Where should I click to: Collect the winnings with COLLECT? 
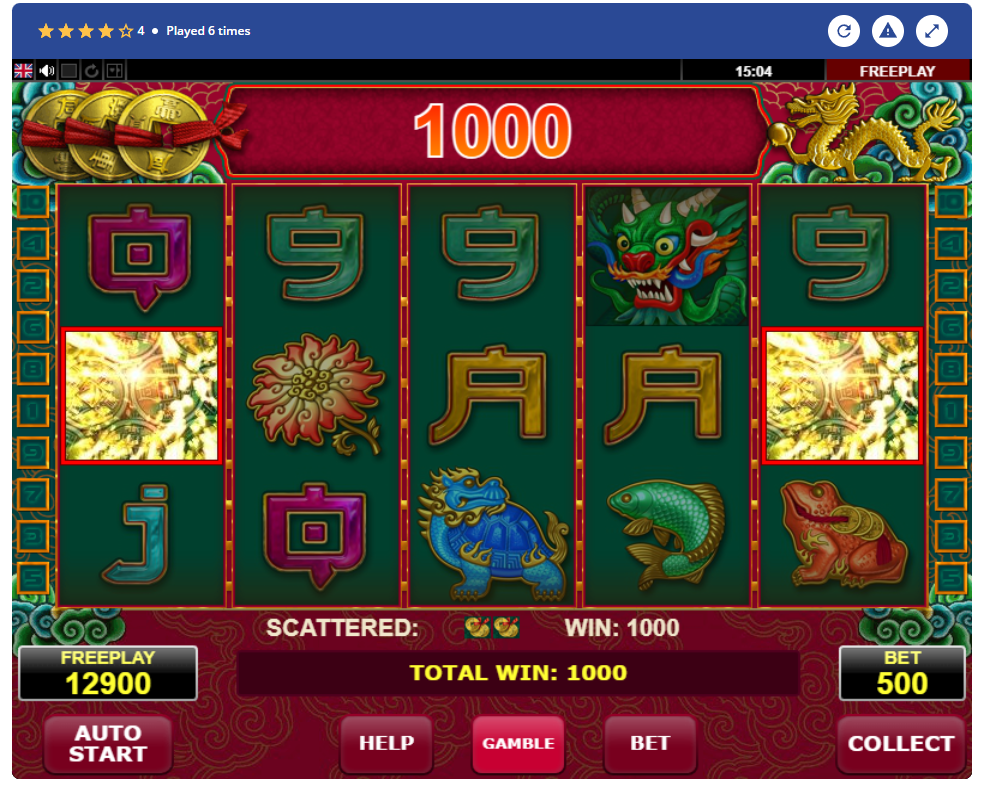(901, 744)
